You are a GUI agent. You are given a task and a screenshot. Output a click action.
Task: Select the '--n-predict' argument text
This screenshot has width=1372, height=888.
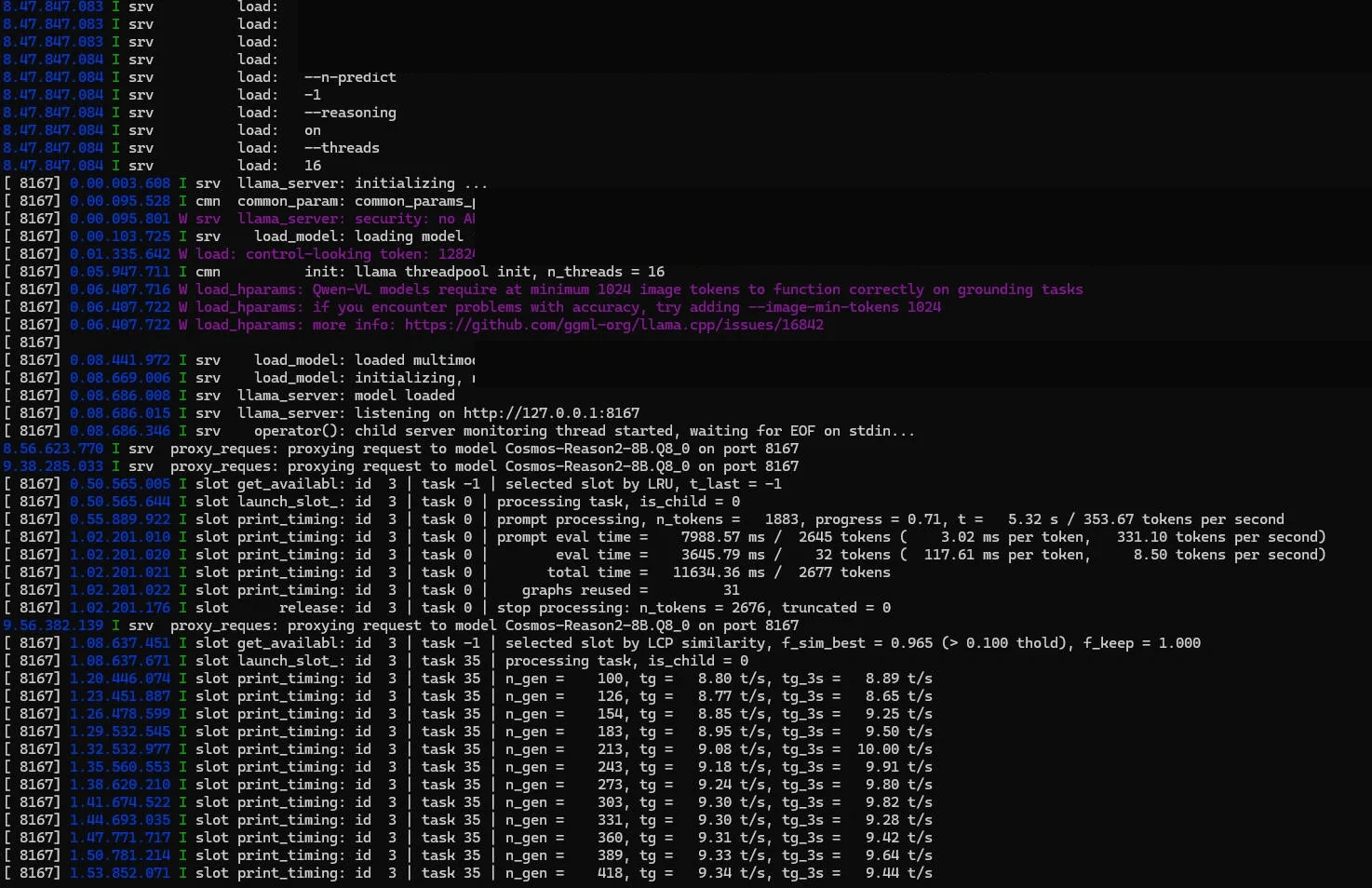[x=350, y=77]
